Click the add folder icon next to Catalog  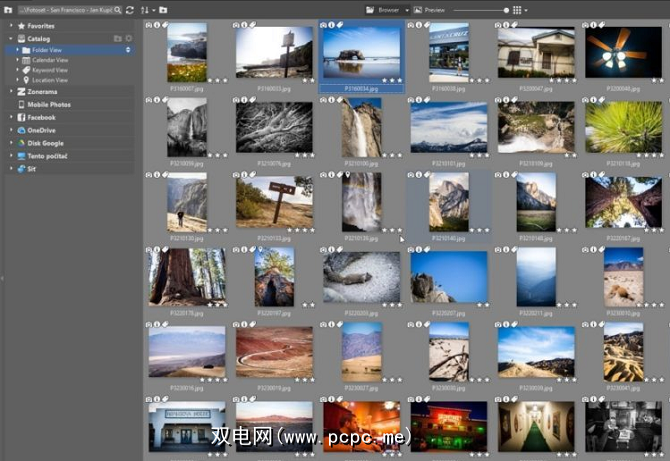118,38
